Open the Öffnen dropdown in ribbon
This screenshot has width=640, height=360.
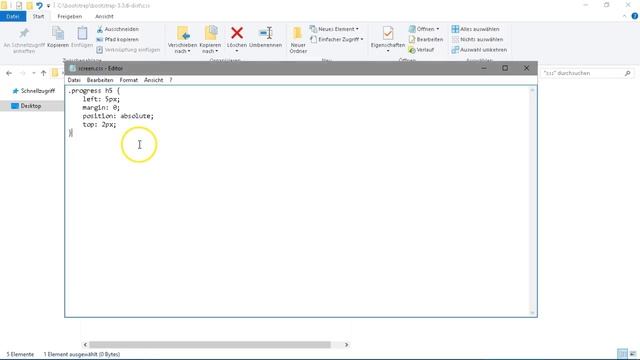[424, 29]
